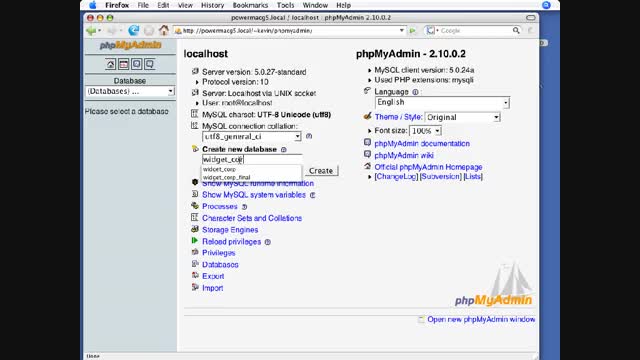Open phpMyAdmin documentation link
This screenshot has width=640, height=360.
422,144
